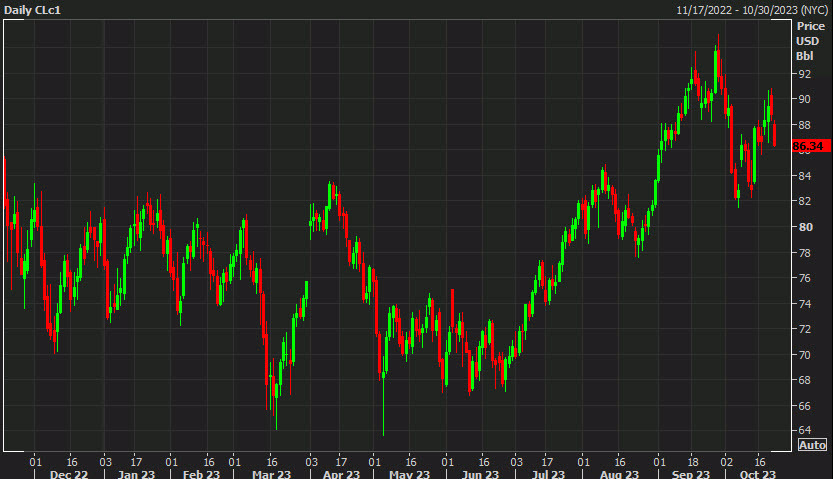Click the 68 price axis value
The height and width of the screenshot is (479, 833).
[x=805, y=380]
